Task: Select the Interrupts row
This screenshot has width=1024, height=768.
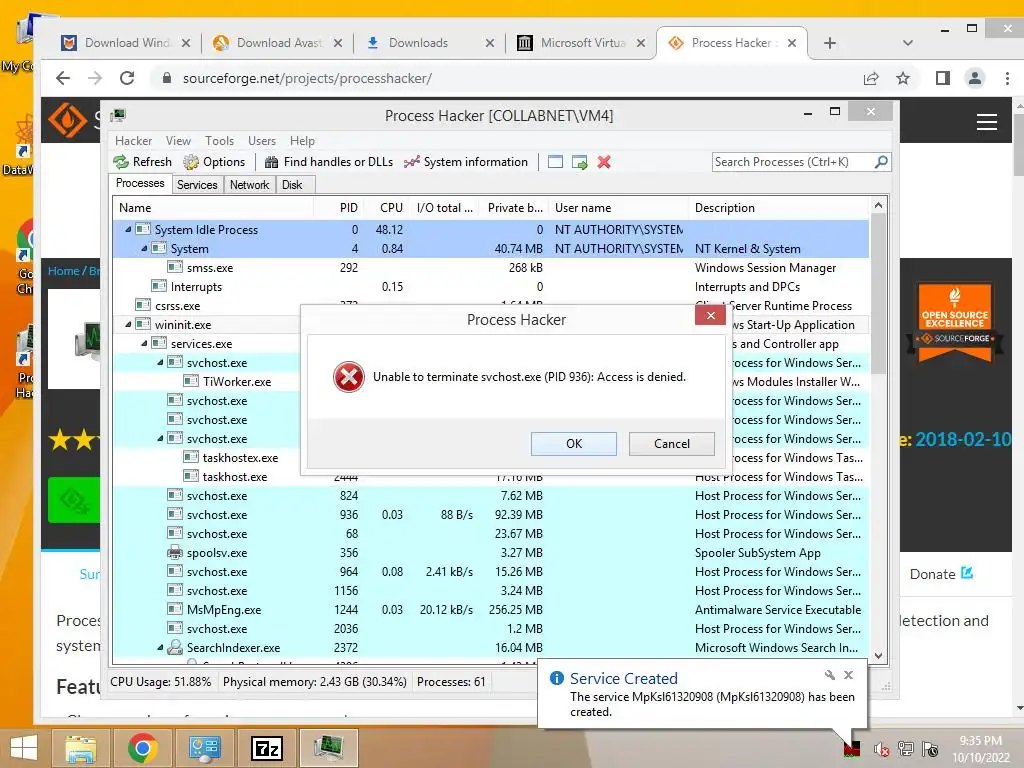Action: (x=491, y=286)
